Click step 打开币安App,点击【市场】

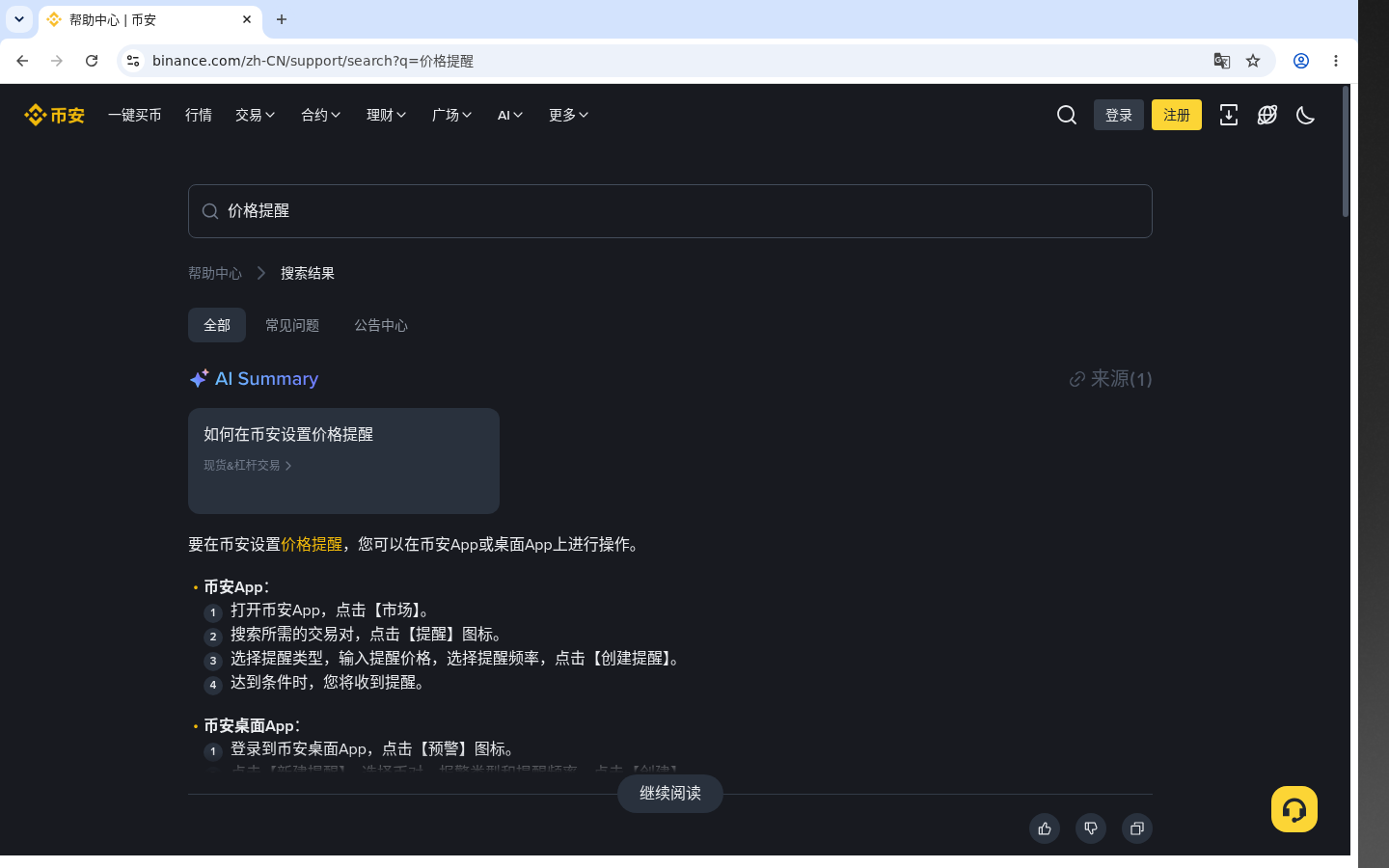pyautogui.click(x=331, y=610)
